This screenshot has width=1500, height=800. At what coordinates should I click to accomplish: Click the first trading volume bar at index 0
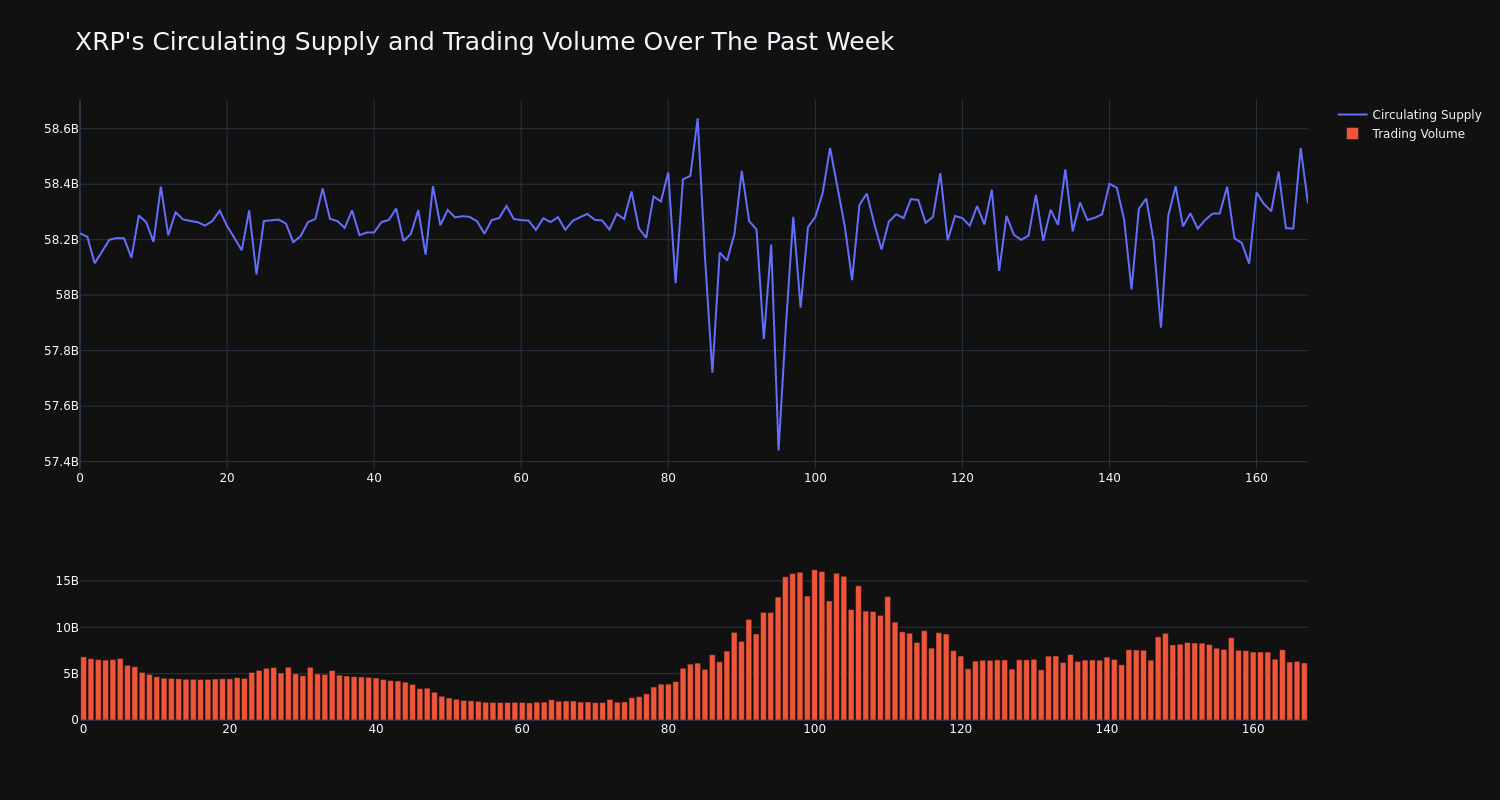[83, 689]
